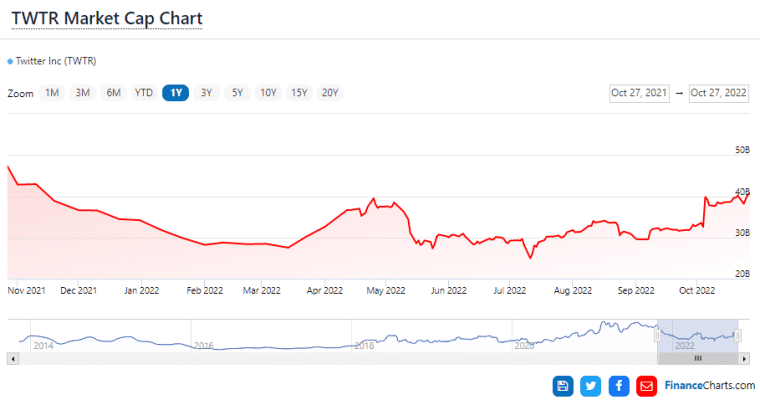Share the chart via email icon
Screen dimensions: 760x400
647,385
